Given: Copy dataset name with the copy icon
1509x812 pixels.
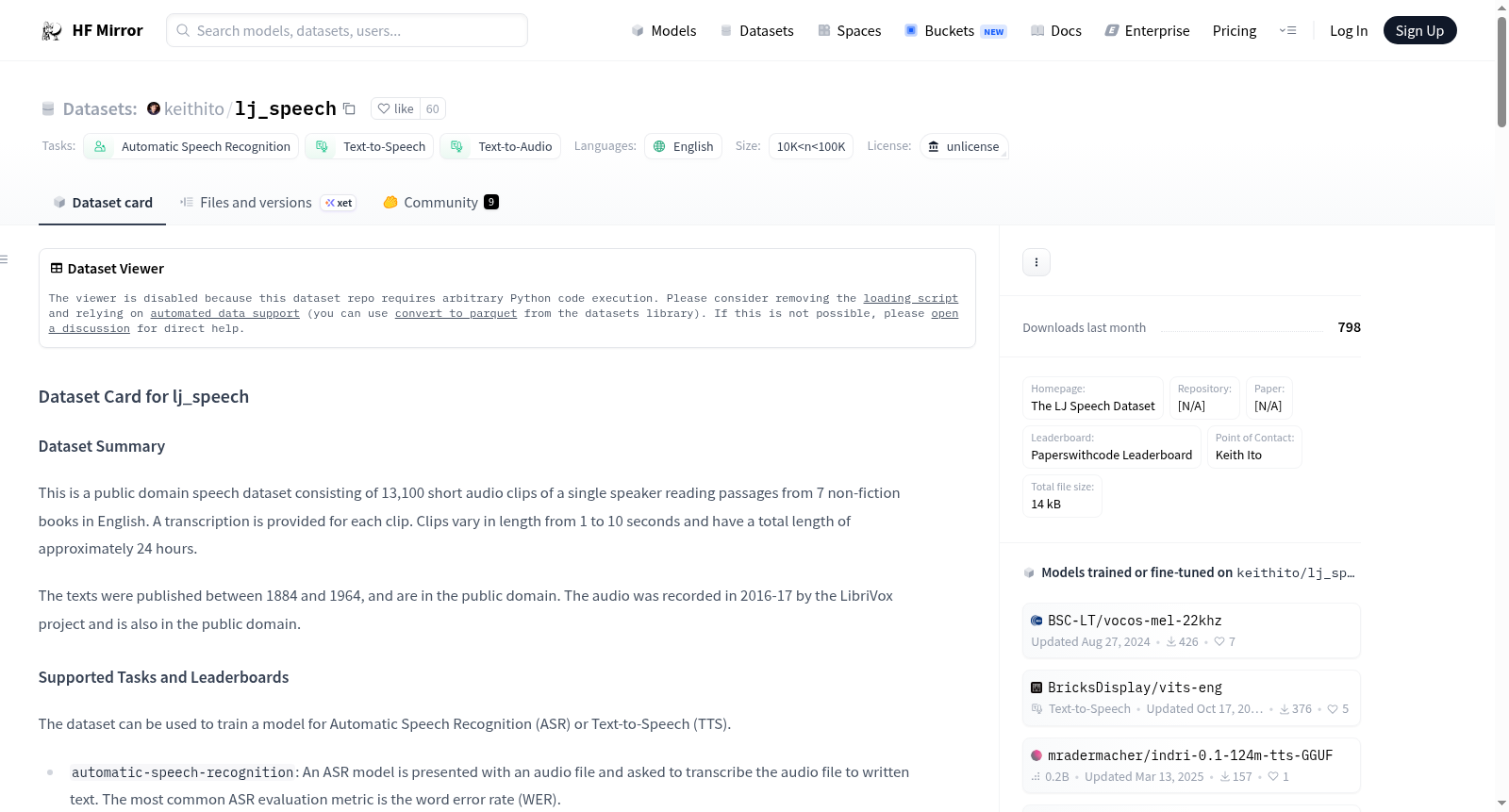Looking at the screenshot, I should [349, 108].
